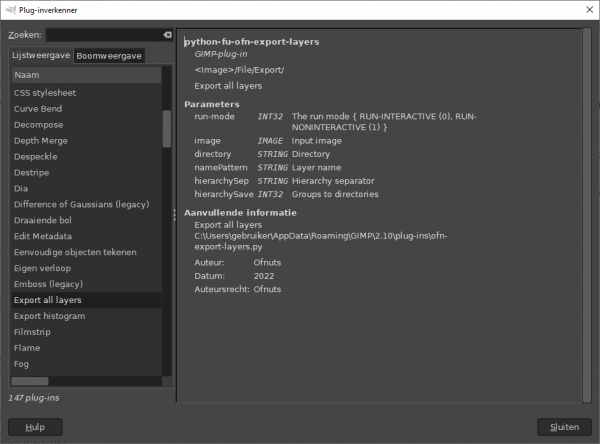Image resolution: width=600 pixels, height=444 pixels.
Task: Select Eenvoudige objecten tekenen
Action: tap(86, 252)
